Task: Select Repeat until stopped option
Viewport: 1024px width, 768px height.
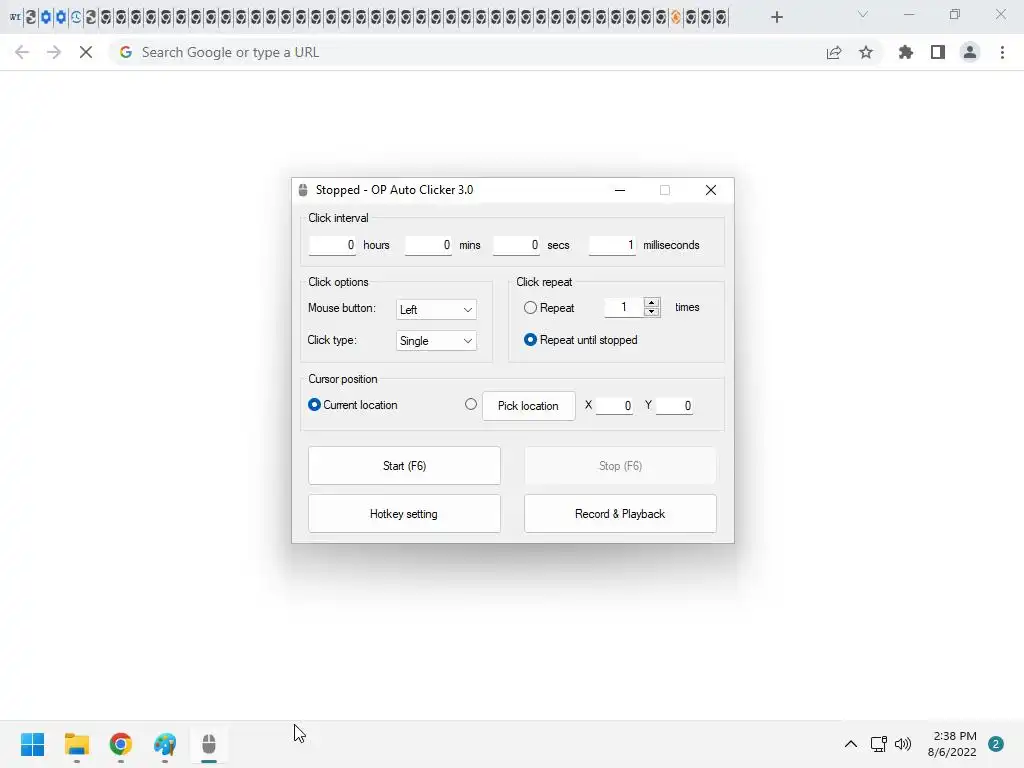Action: pyautogui.click(x=530, y=340)
